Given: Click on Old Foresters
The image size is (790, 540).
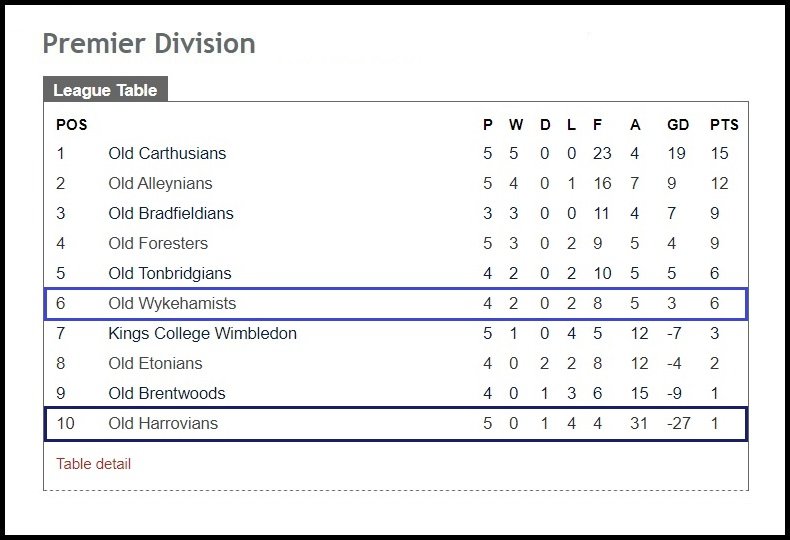Looking at the screenshot, I should click(158, 243).
